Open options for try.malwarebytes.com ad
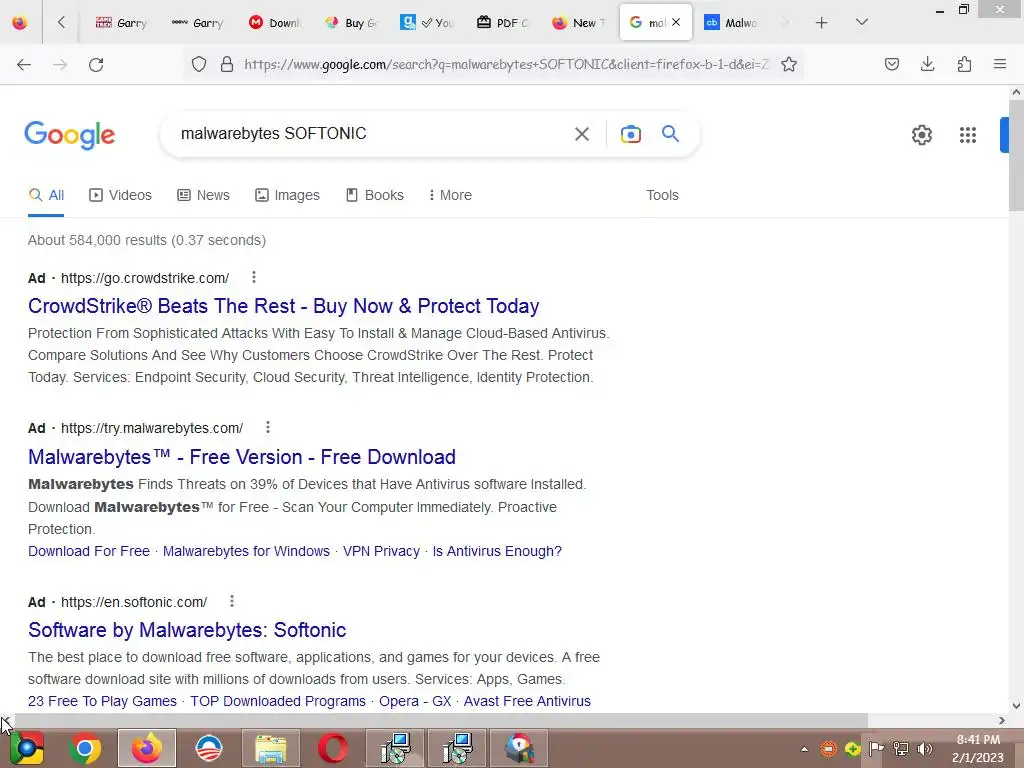Screen dimensions: 1024x768 tap(268, 428)
